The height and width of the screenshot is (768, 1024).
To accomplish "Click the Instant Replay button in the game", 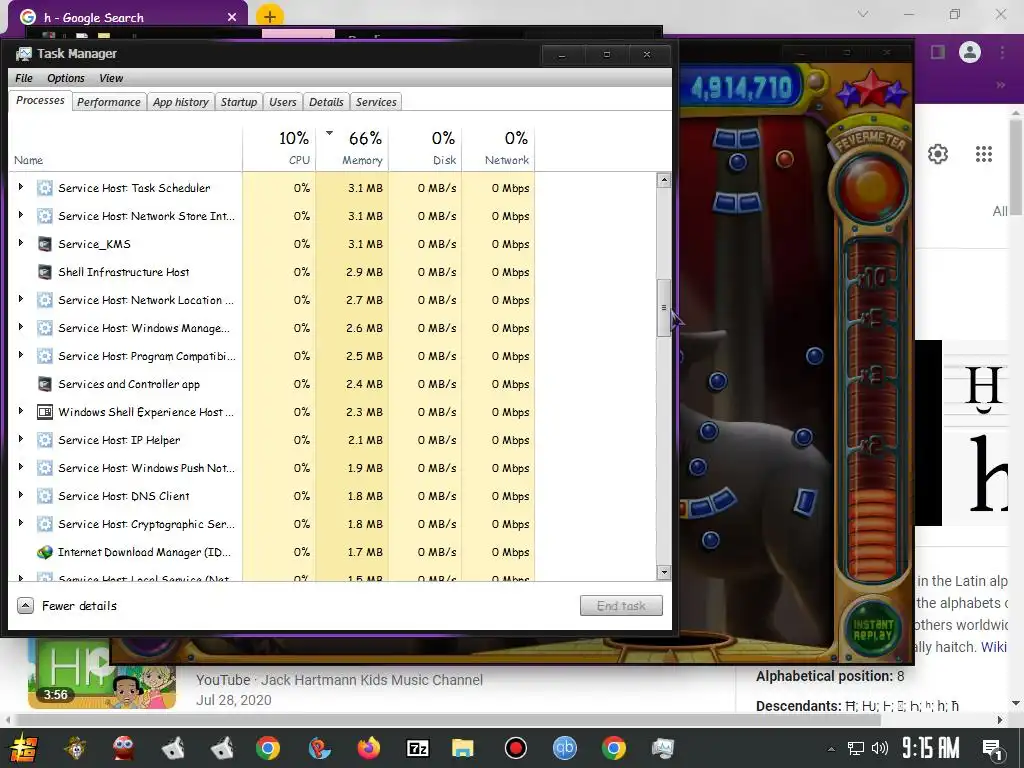I will point(872,630).
